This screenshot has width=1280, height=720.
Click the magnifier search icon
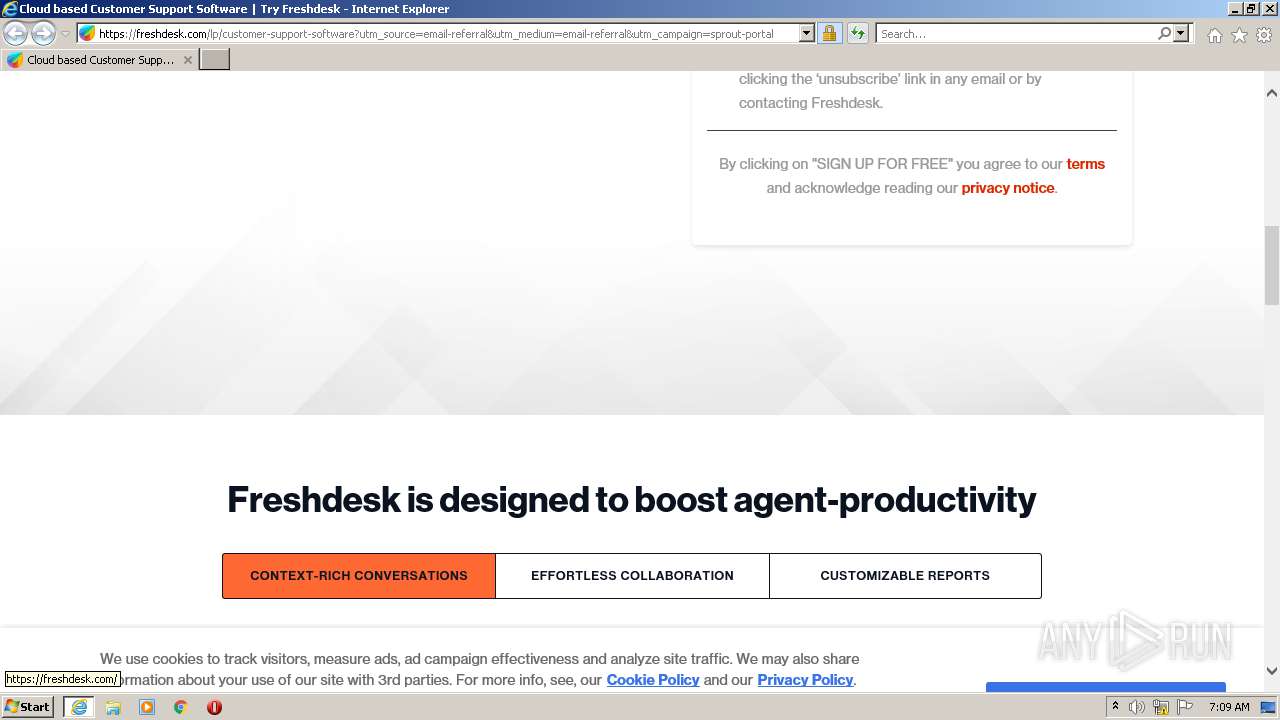point(1164,33)
